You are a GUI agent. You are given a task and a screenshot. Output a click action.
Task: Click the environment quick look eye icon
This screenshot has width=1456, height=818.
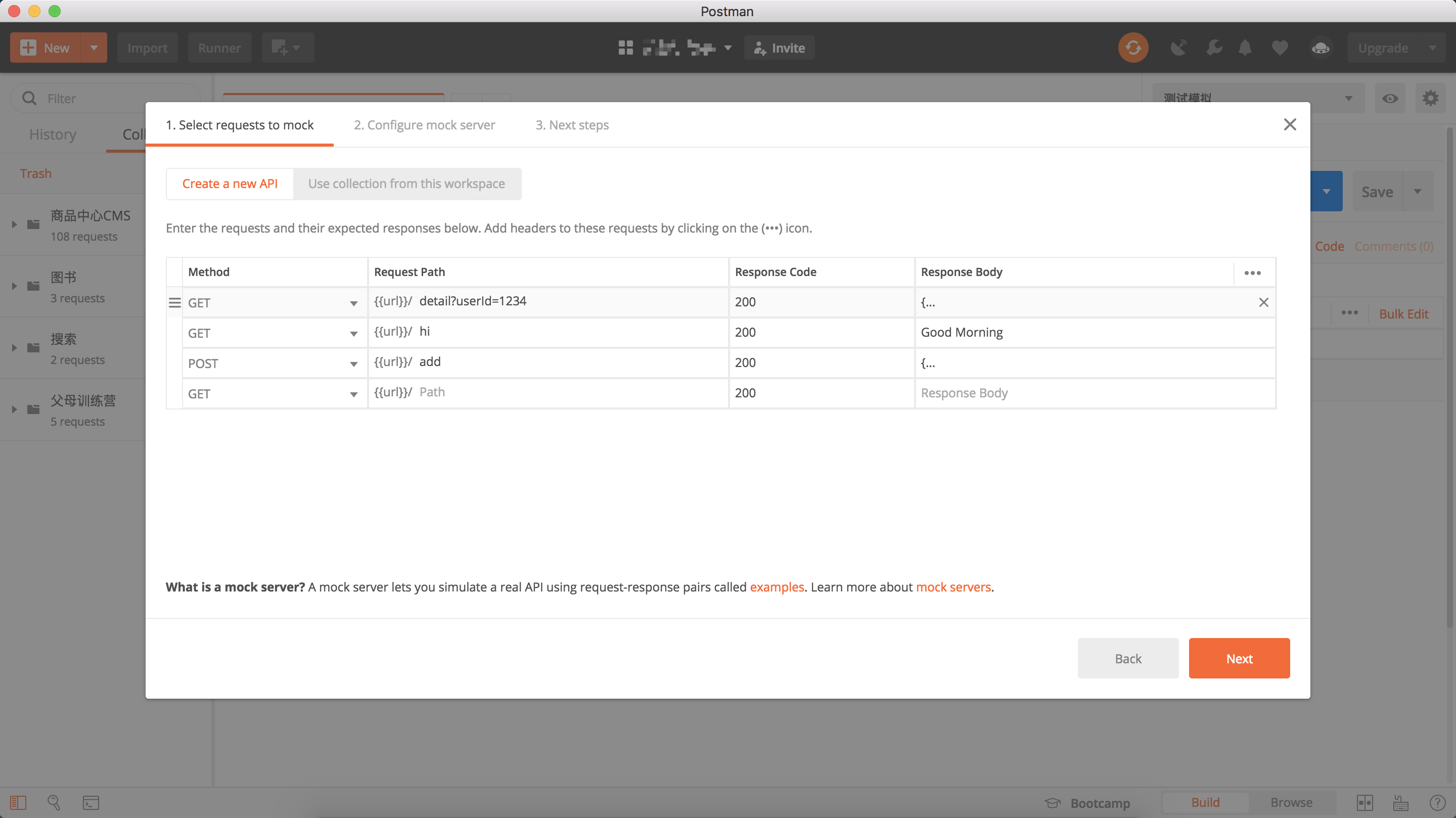coord(1390,99)
